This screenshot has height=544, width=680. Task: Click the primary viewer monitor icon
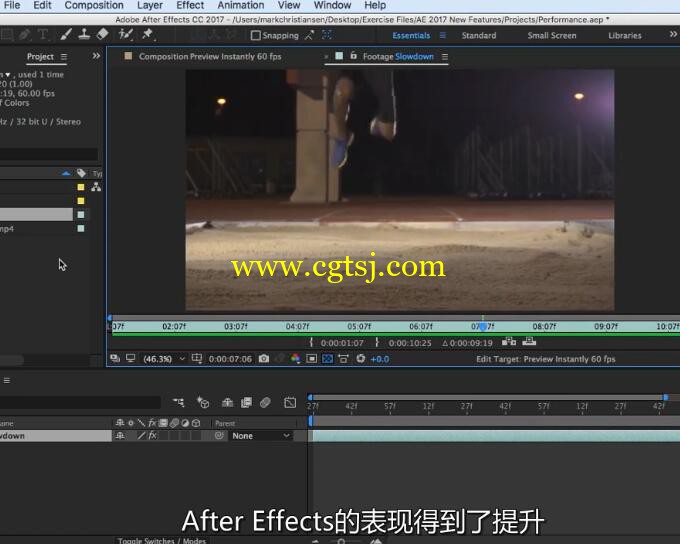[x=131, y=358]
